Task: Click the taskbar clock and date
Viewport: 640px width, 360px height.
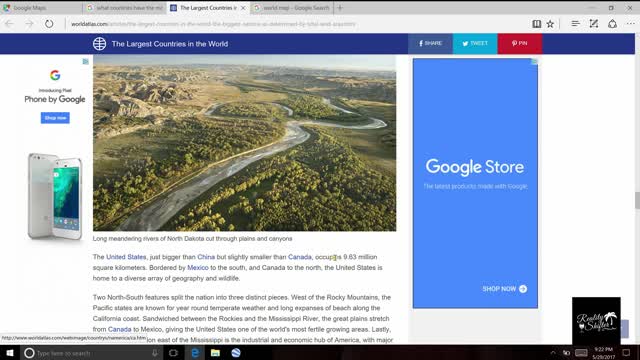Action: (x=603, y=353)
